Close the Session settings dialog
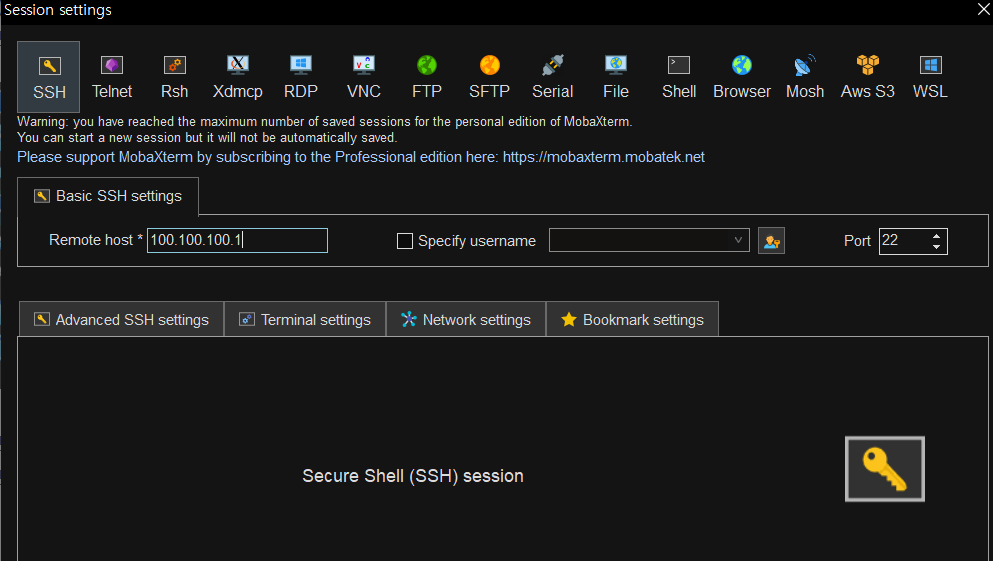Image resolution: width=993 pixels, height=561 pixels. (984, 9)
